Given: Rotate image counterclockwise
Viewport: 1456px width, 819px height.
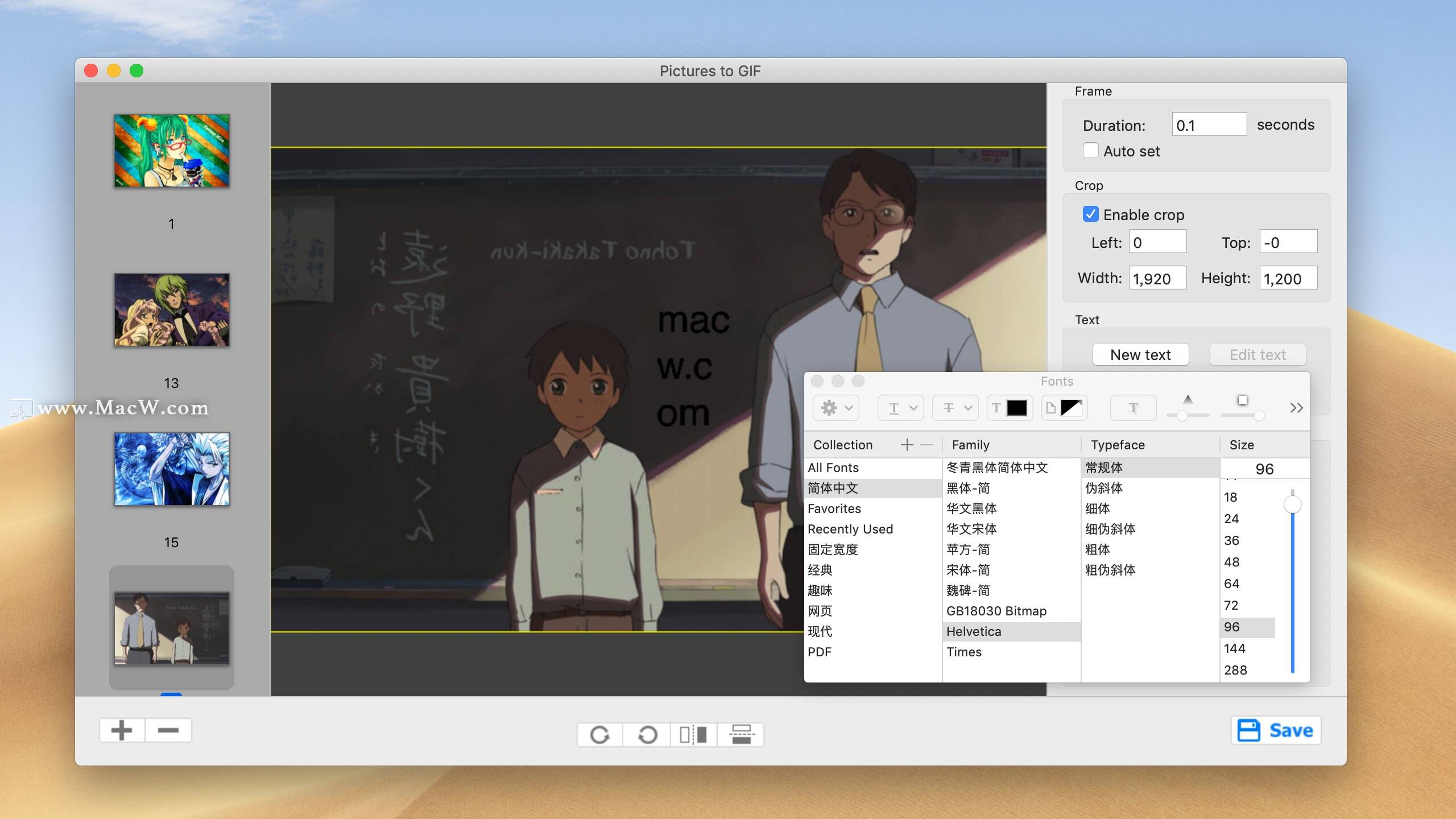Looking at the screenshot, I should 647,735.
